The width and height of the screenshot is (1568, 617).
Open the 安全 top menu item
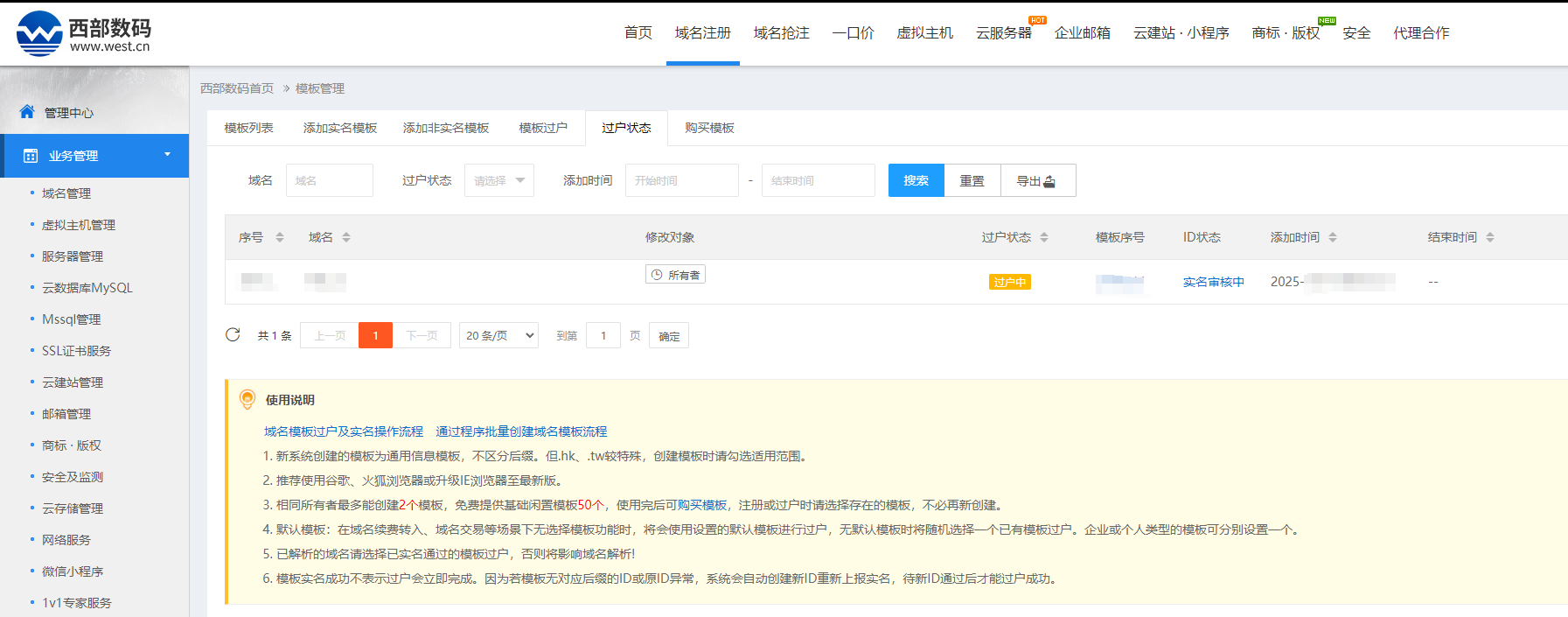[1357, 32]
